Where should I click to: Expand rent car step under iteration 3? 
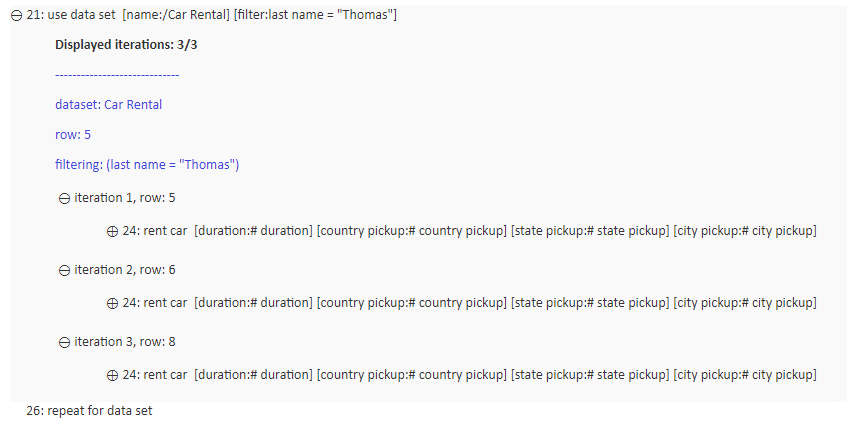tap(112, 376)
